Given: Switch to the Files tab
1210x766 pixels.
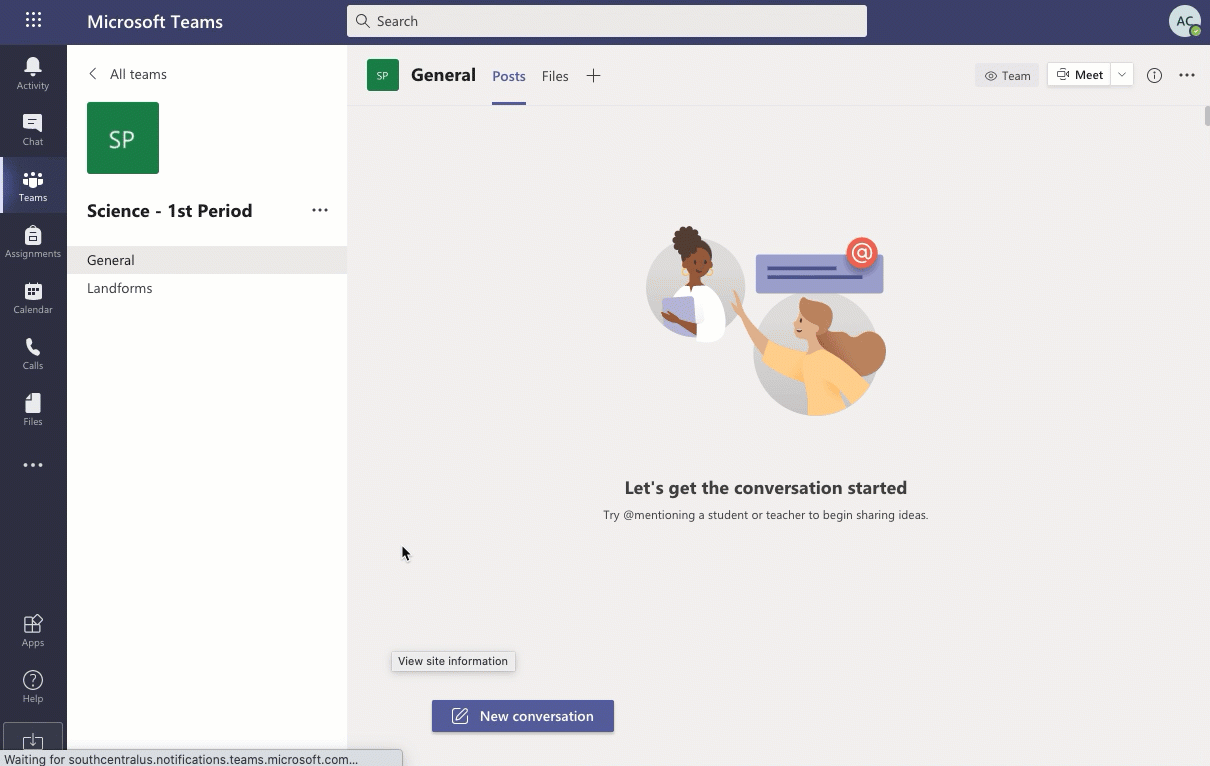Looking at the screenshot, I should 555,76.
